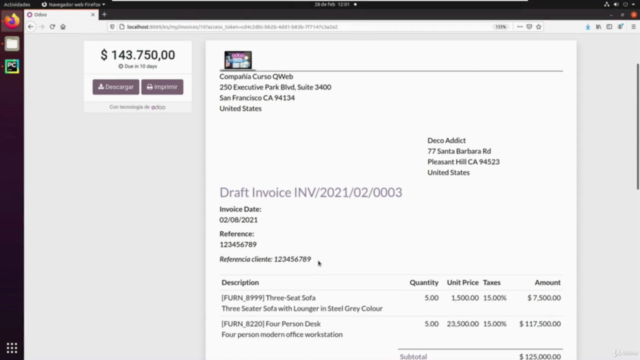Open the Firefox library icon
This screenshot has width=640, height=360.
tap(598, 27)
